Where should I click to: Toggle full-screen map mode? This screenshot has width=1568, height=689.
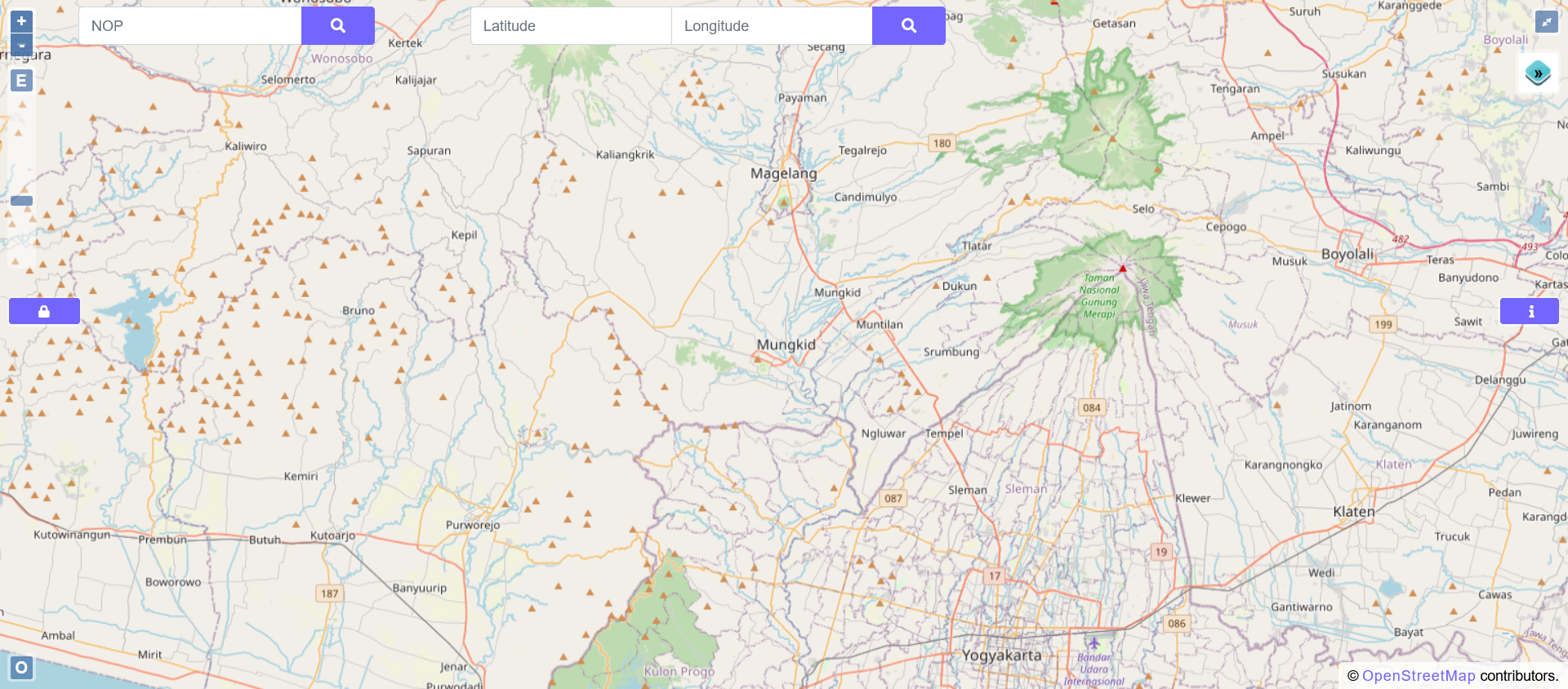click(1546, 22)
